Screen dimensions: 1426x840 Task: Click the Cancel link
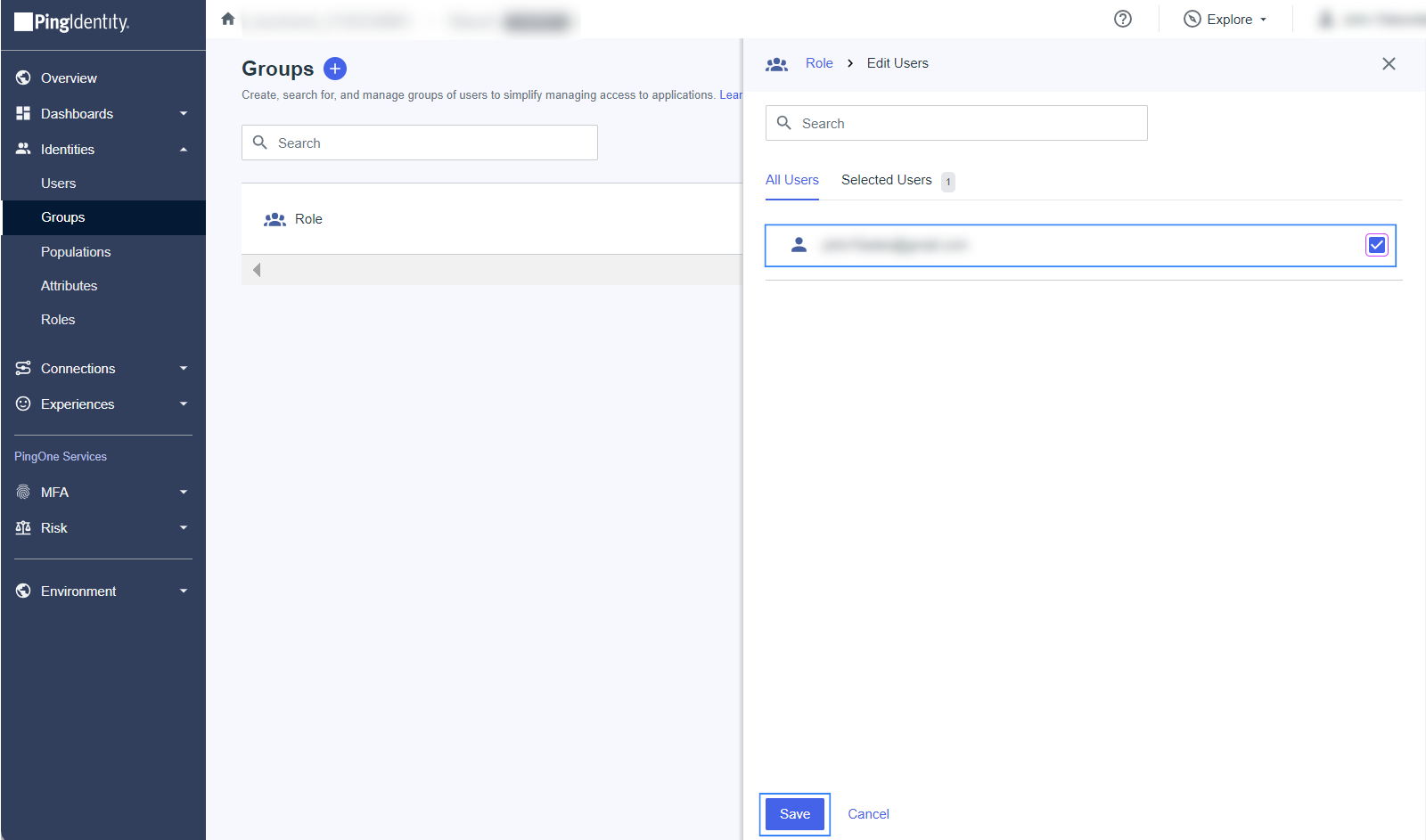(868, 814)
